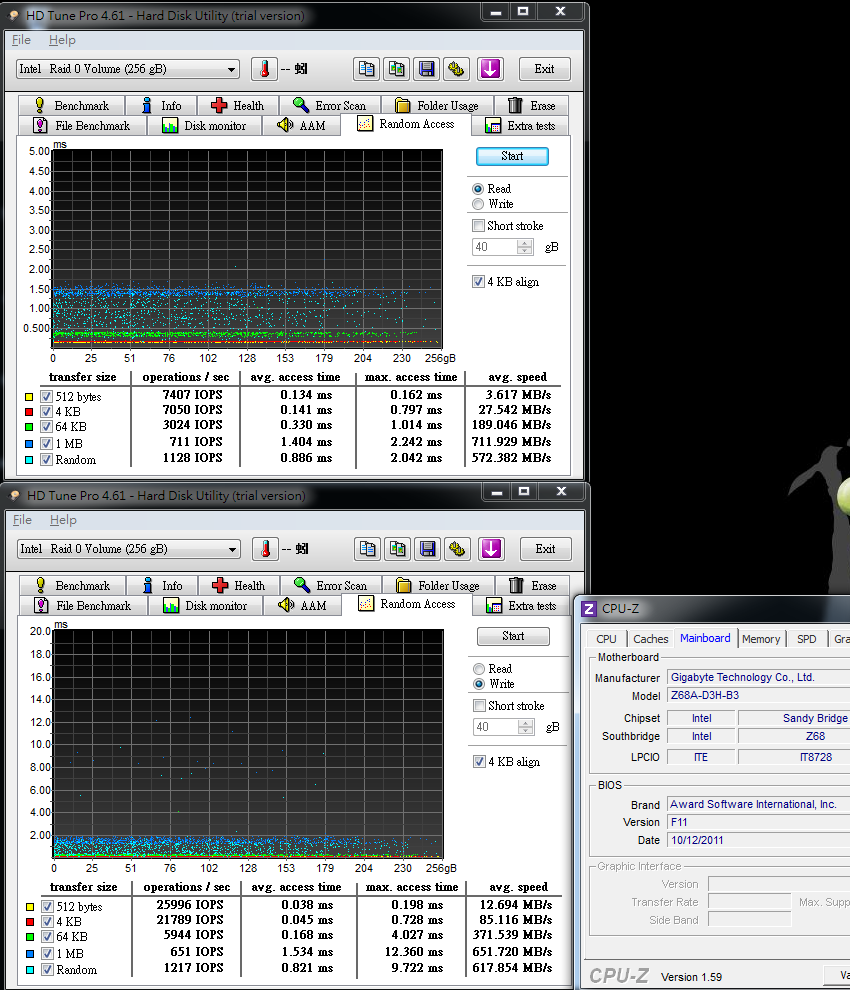850x990 pixels.
Task: Click the purple down-arrow icon in upper HD Tune window
Action: point(490,69)
